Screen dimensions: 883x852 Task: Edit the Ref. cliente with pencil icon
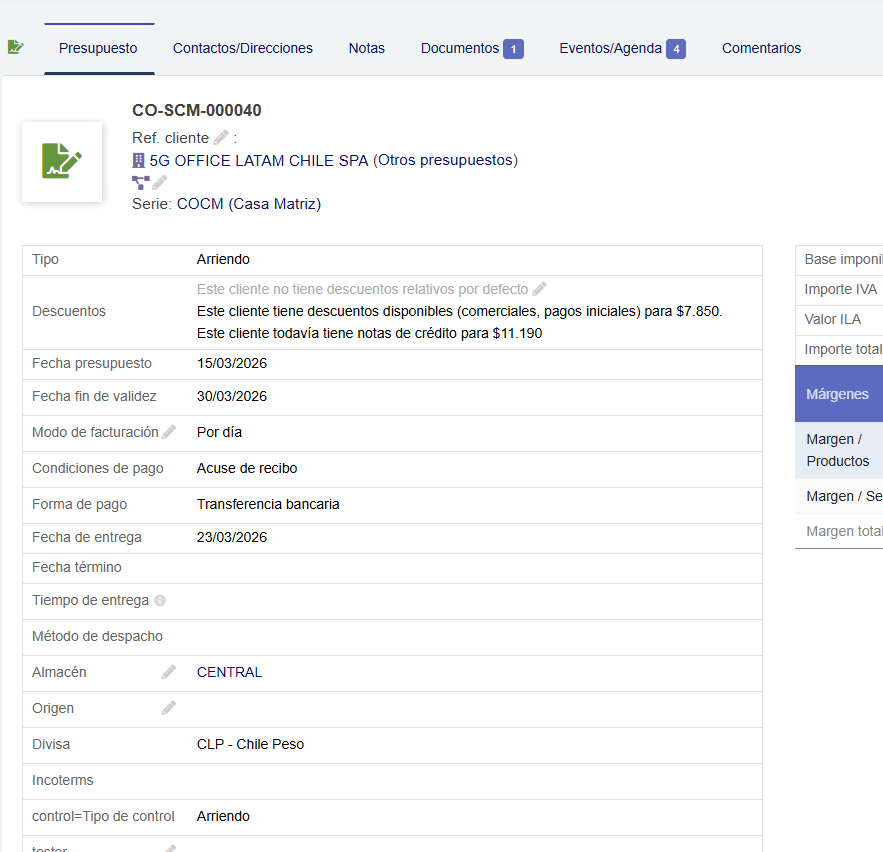[x=221, y=138]
